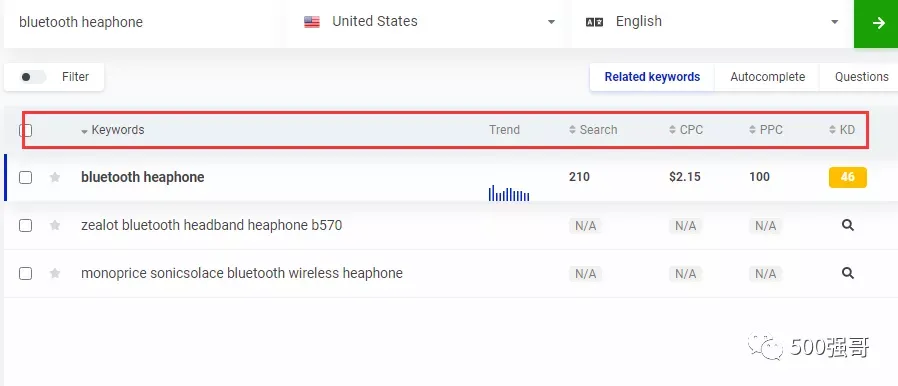Click the green arrow search button
898x386 pixels.
click(876, 23)
